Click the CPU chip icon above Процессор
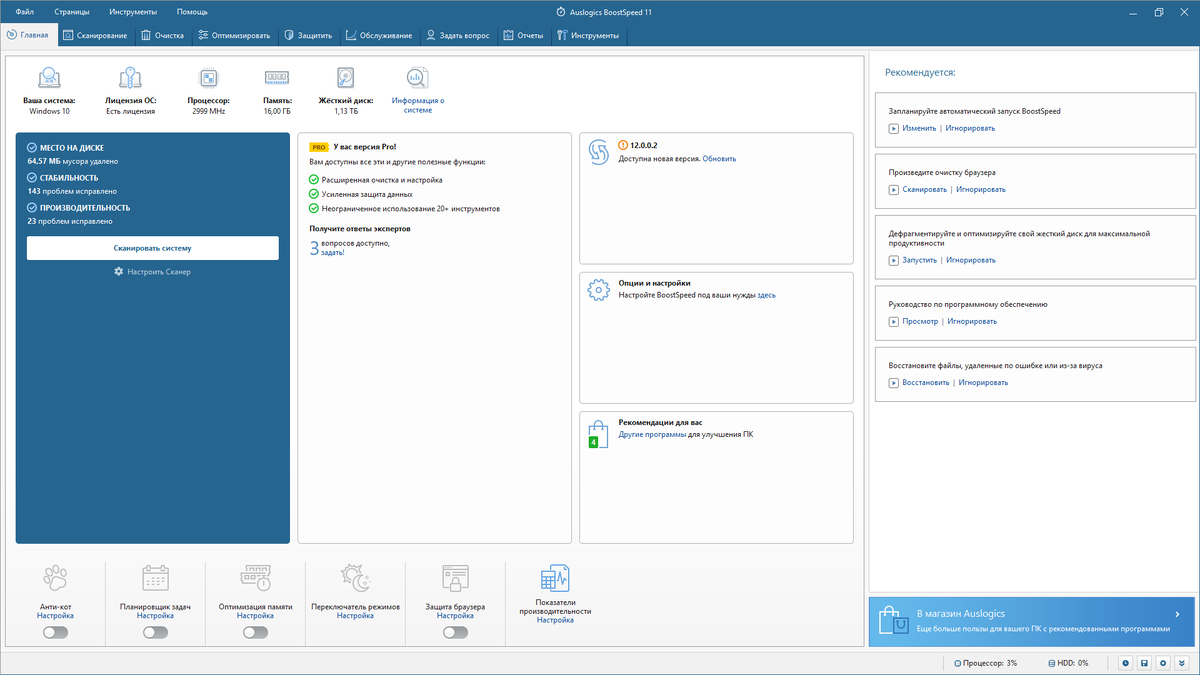 (210, 78)
